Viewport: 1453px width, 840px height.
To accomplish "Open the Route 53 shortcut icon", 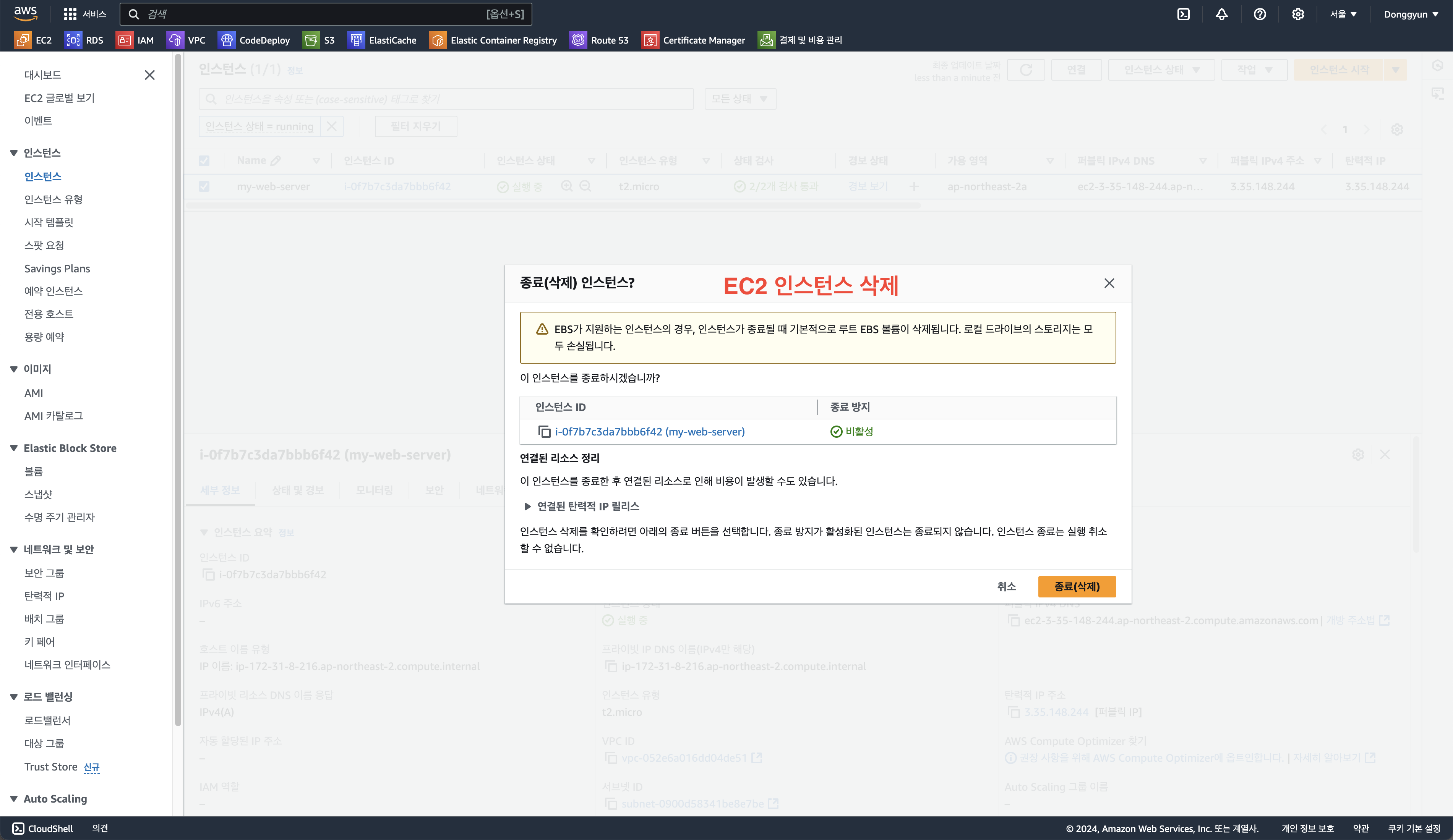I will [578, 40].
